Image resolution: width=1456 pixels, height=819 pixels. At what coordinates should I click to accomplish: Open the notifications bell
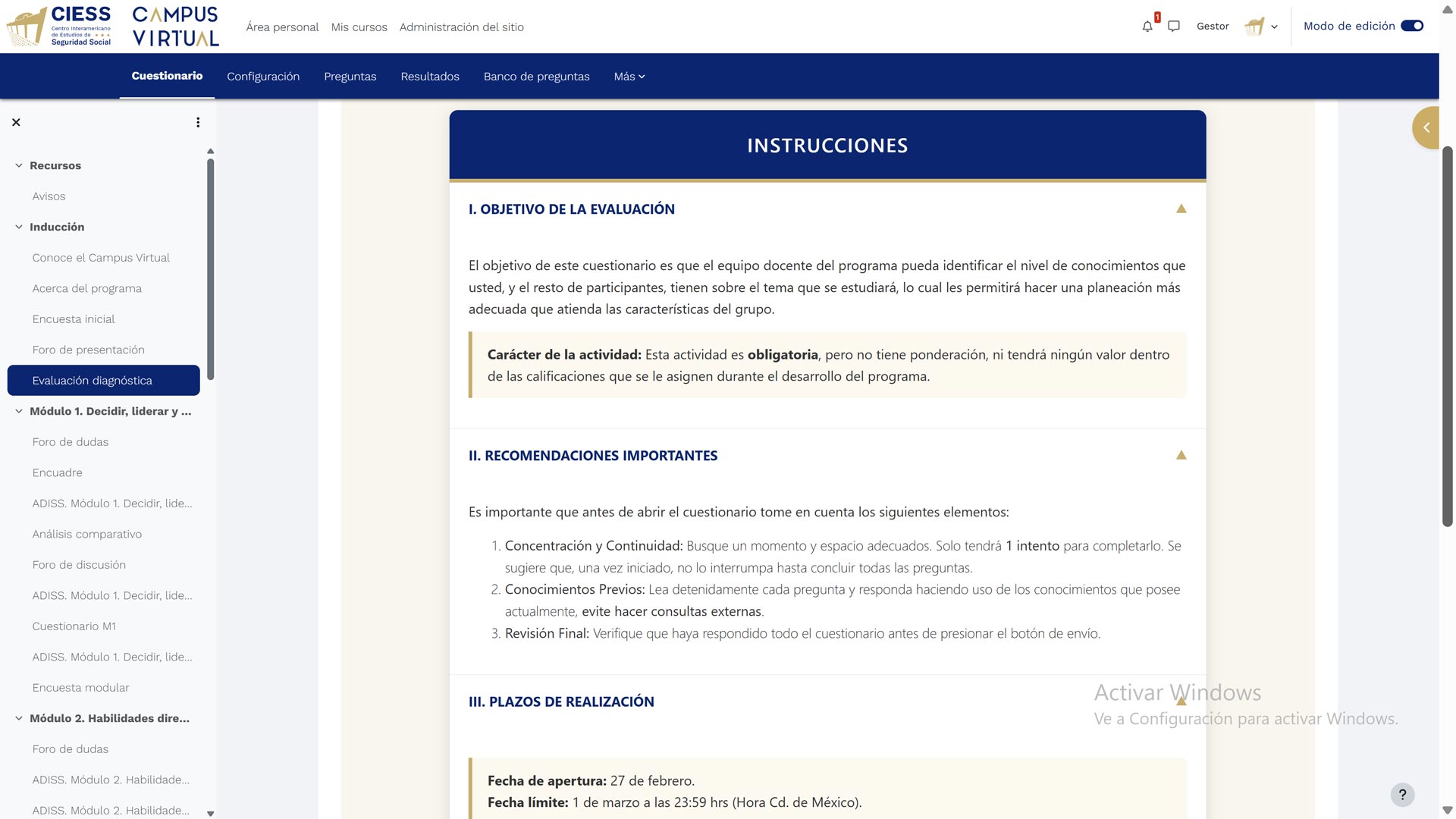click(x=1147, y=26)
